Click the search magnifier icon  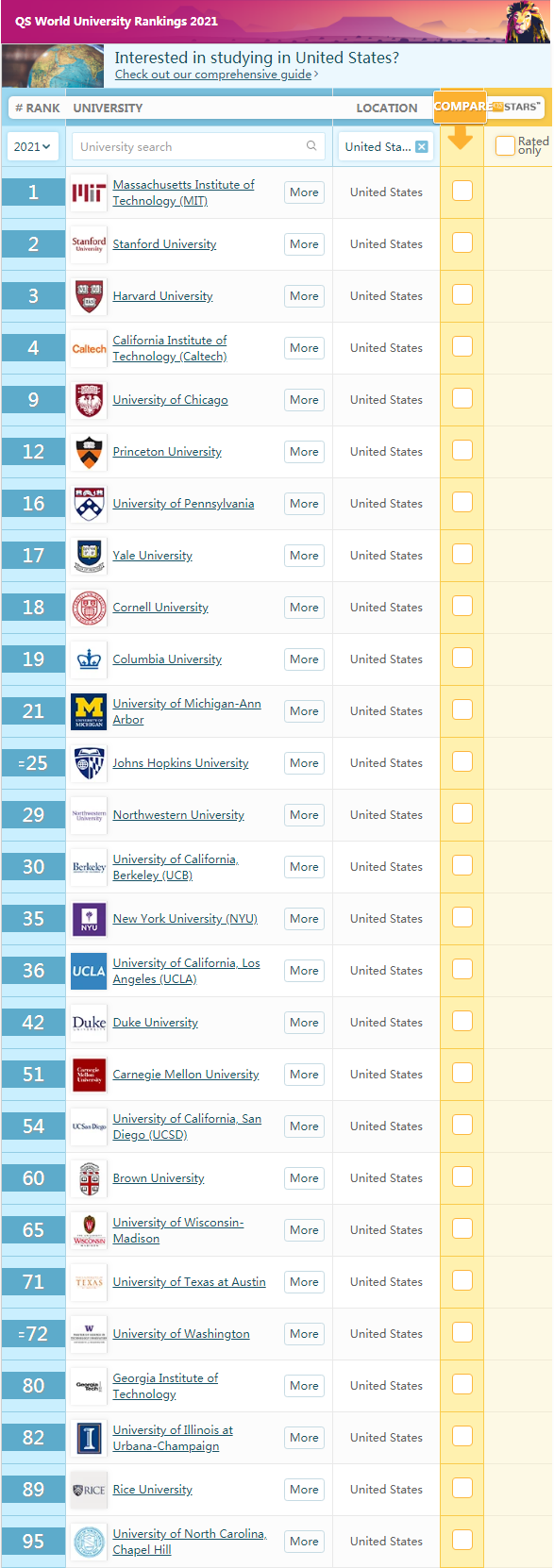[x=311, y=146]
